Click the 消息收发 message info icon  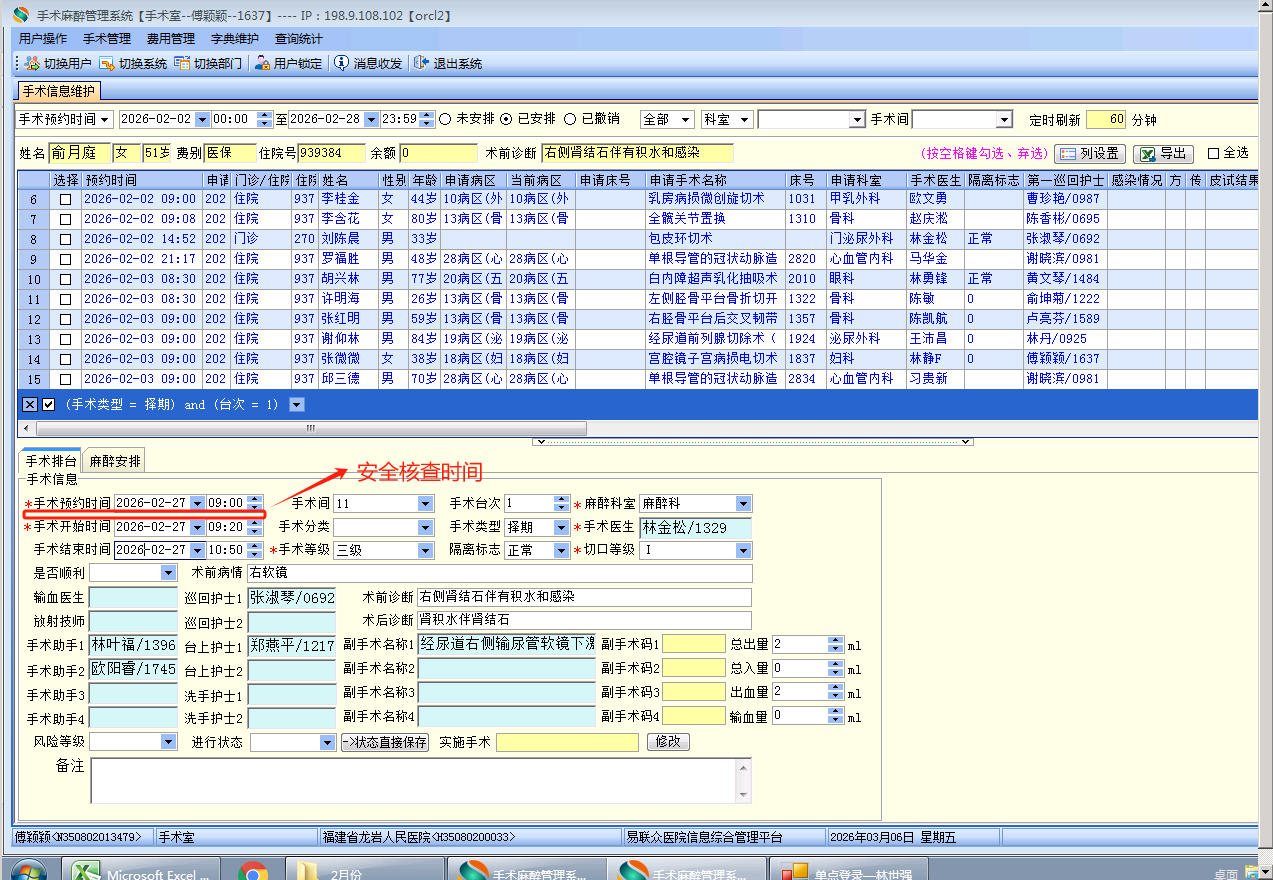coord(341,63)
